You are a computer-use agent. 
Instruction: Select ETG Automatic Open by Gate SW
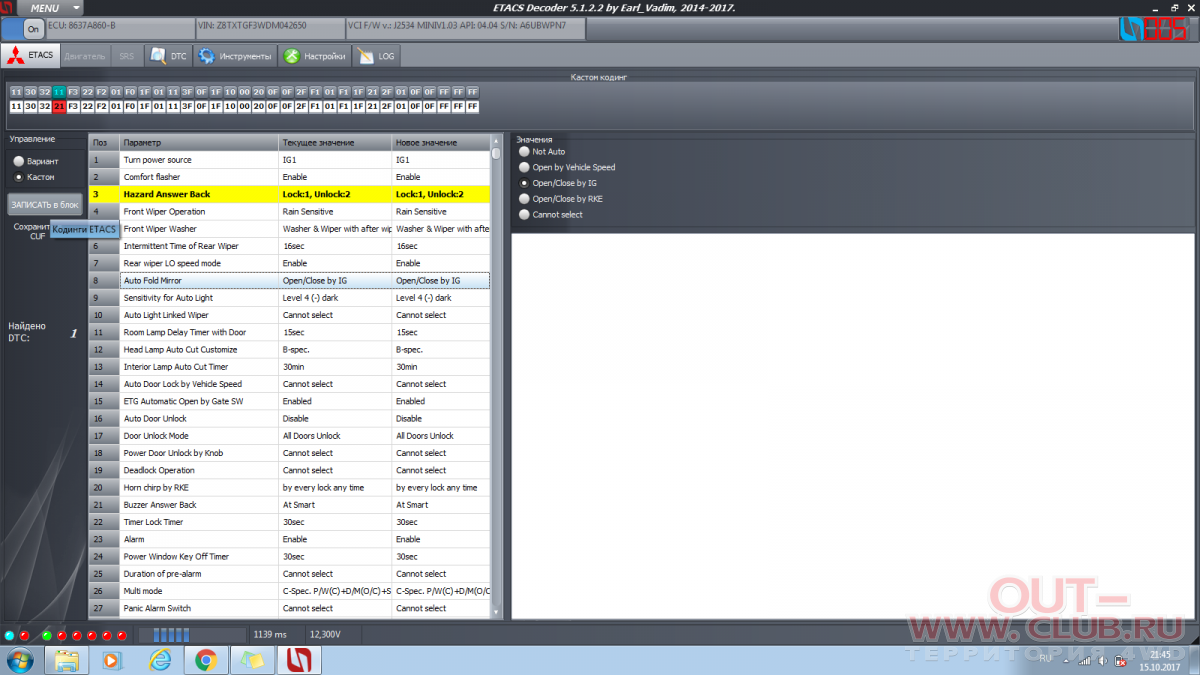pyautogui.click(x=290, y=401)
